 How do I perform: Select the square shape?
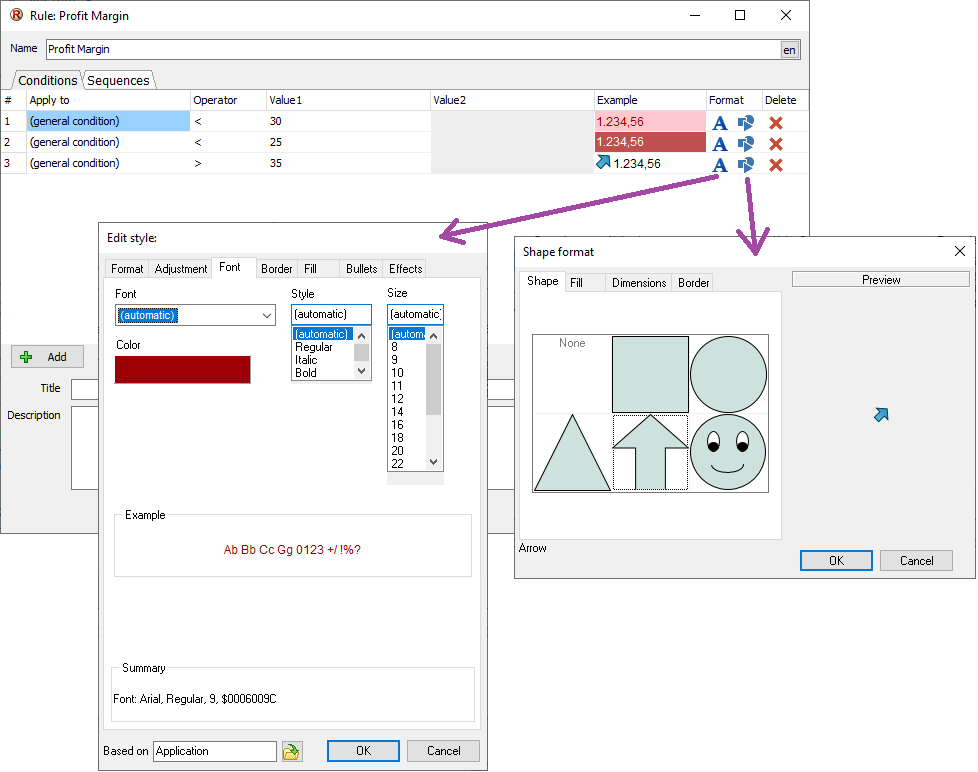tap(651, 374)
